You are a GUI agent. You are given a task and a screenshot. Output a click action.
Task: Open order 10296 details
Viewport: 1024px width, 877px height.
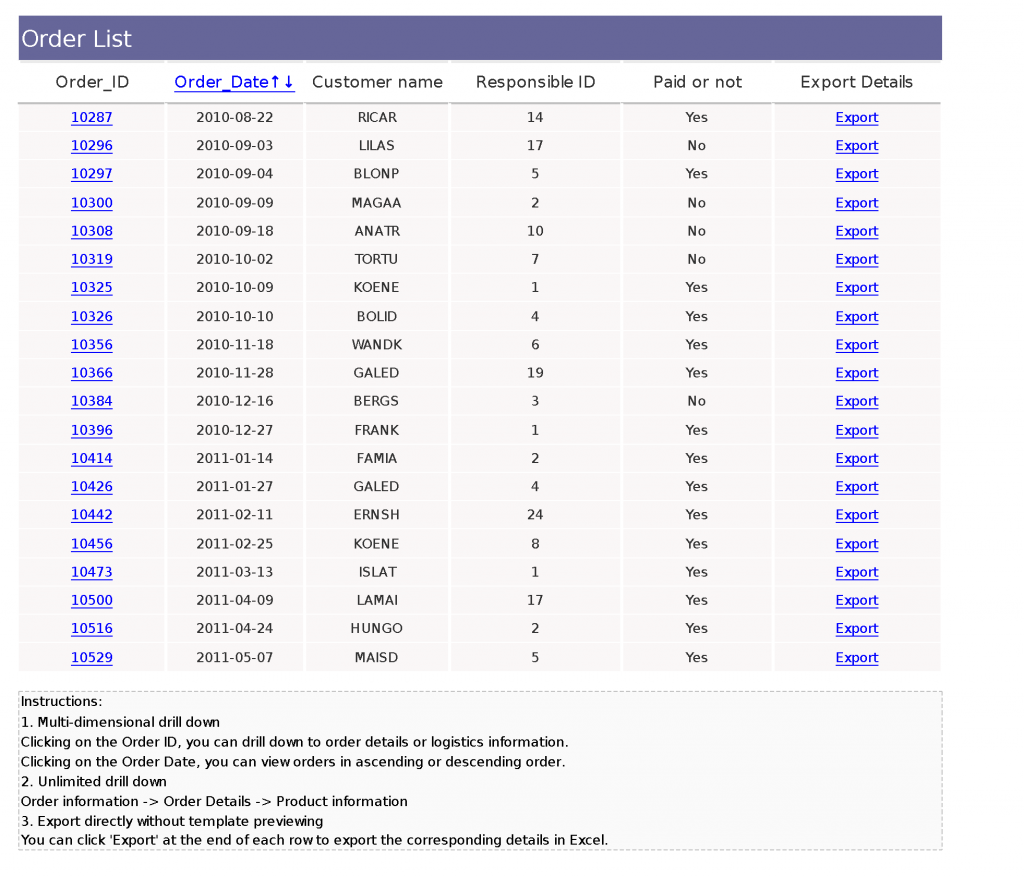pyautogui.click(x=91, y=146)
